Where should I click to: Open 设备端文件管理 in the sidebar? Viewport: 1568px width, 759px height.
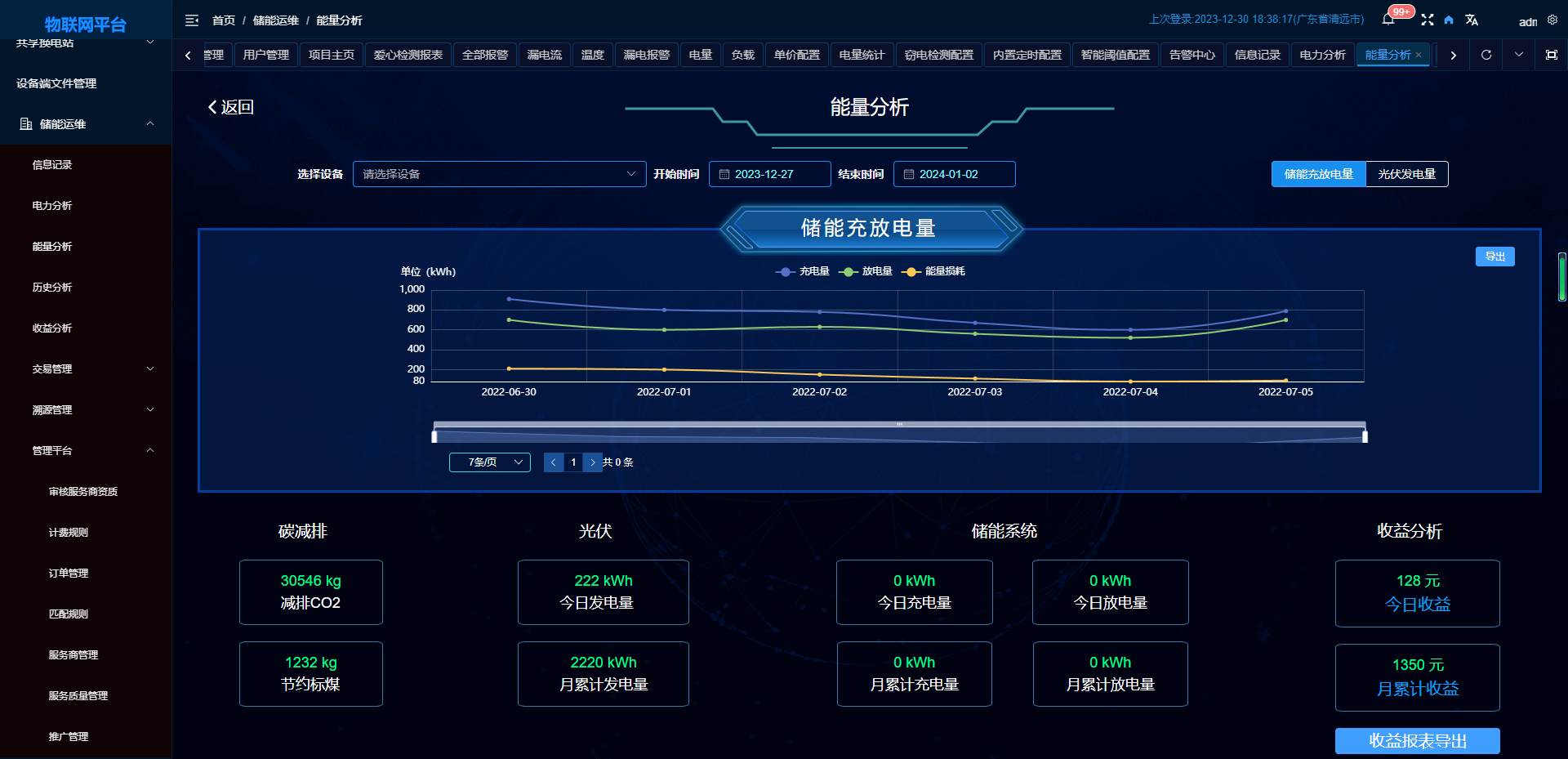[x=86, y=83]
